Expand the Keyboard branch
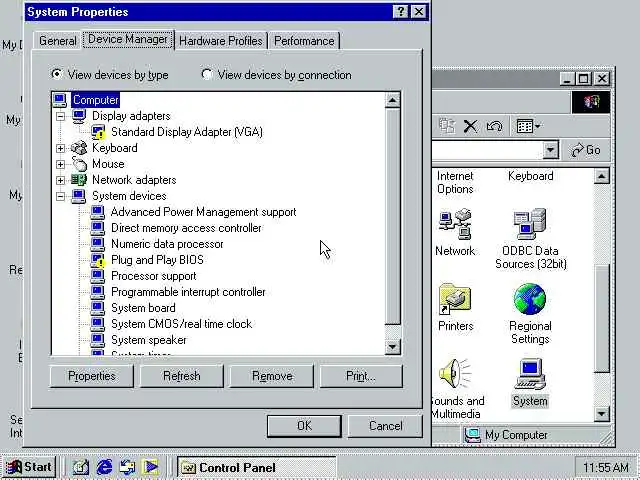 (x=60, y=148)
